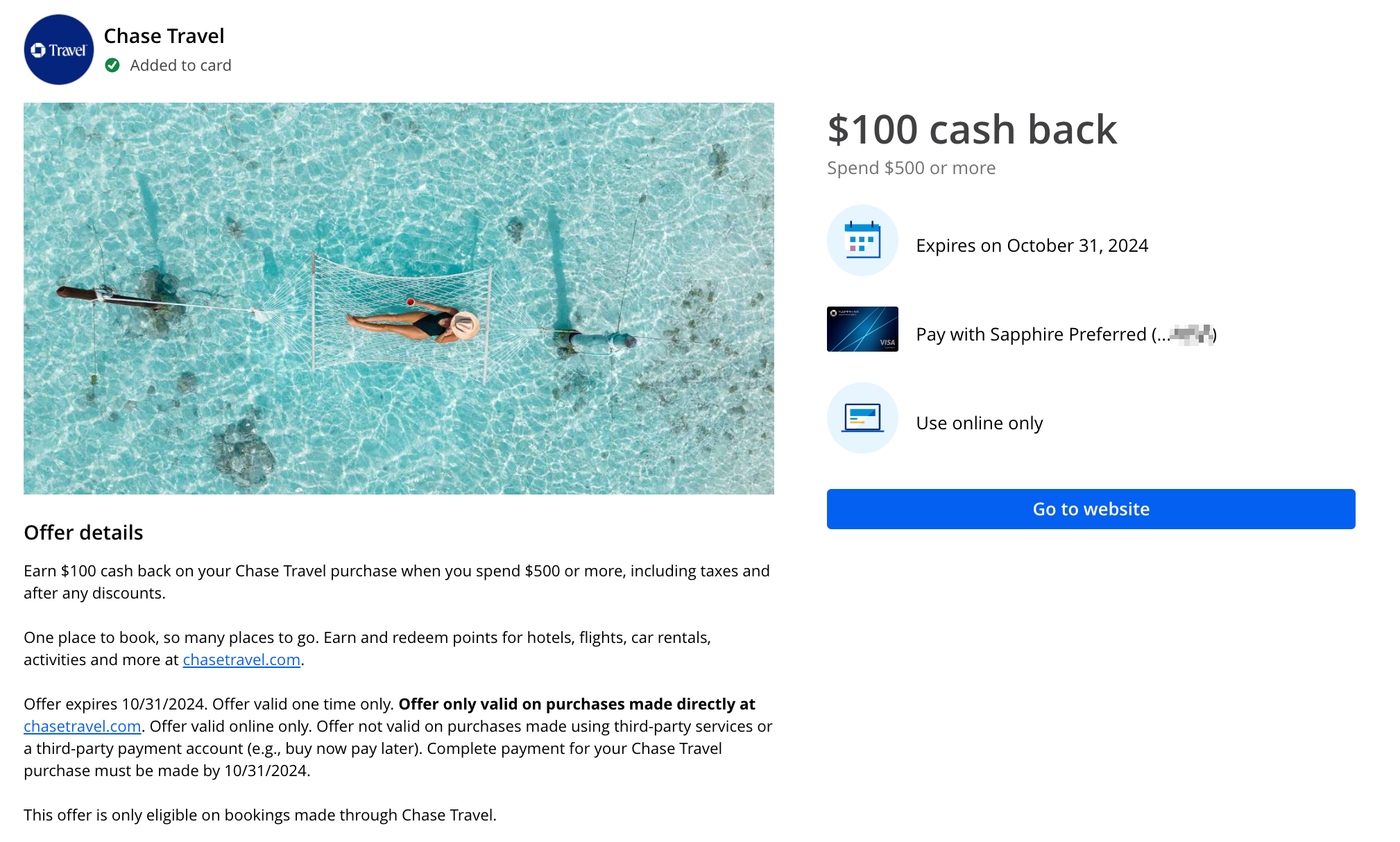This screenshot has height=842, width=1400.
Task: Click the Chase Travel logo icon
Action: pos(59,49)
